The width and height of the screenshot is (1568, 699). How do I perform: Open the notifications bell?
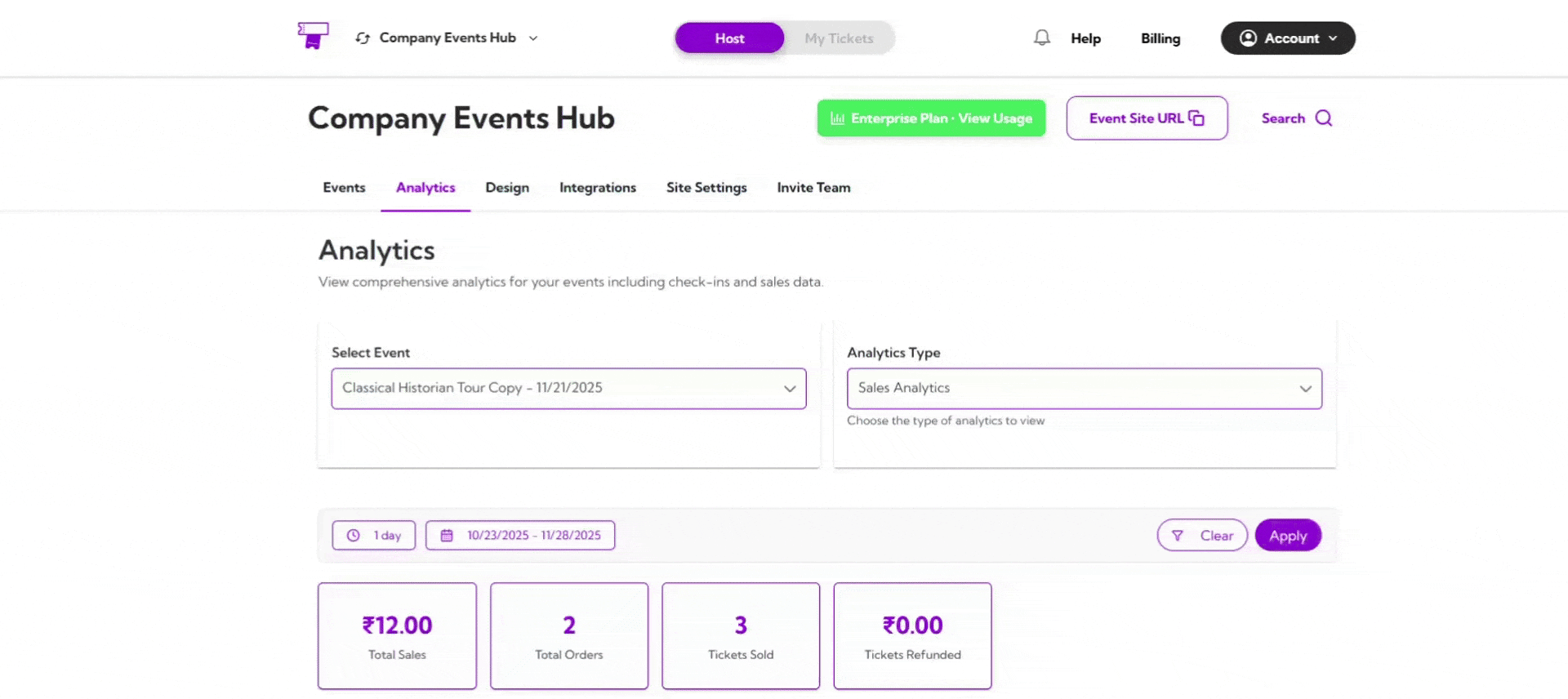[x=1041, y=38]
